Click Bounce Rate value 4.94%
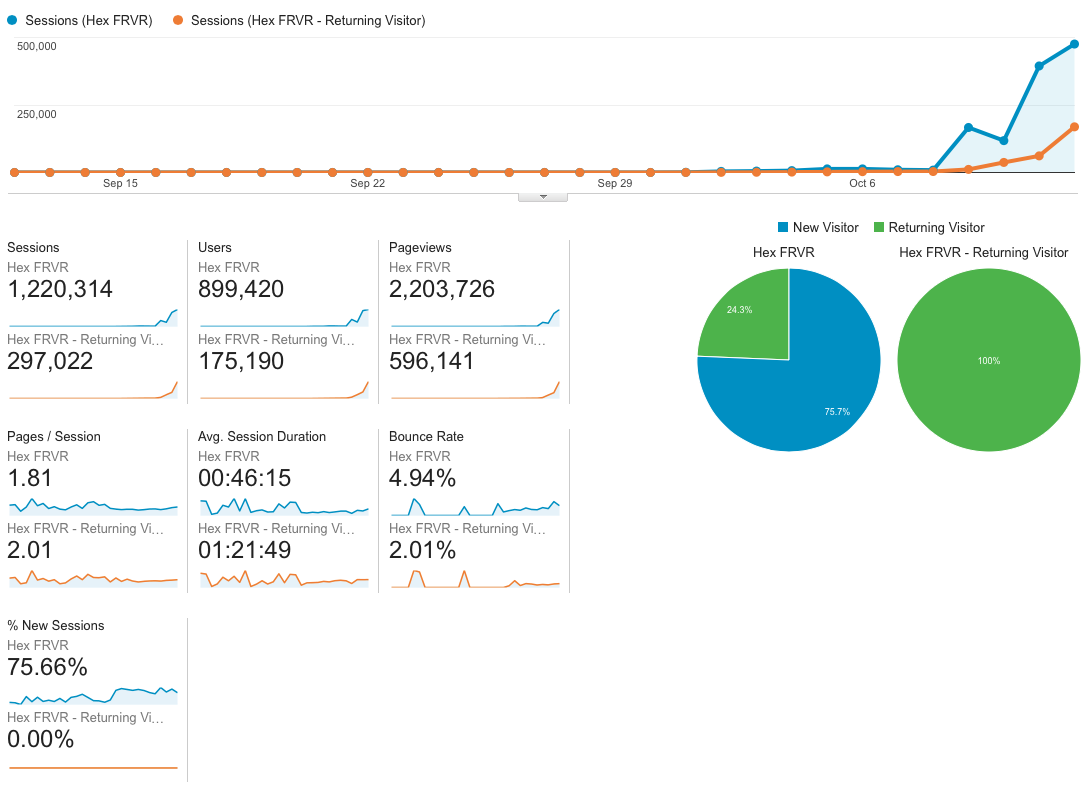 pos(422,478)
